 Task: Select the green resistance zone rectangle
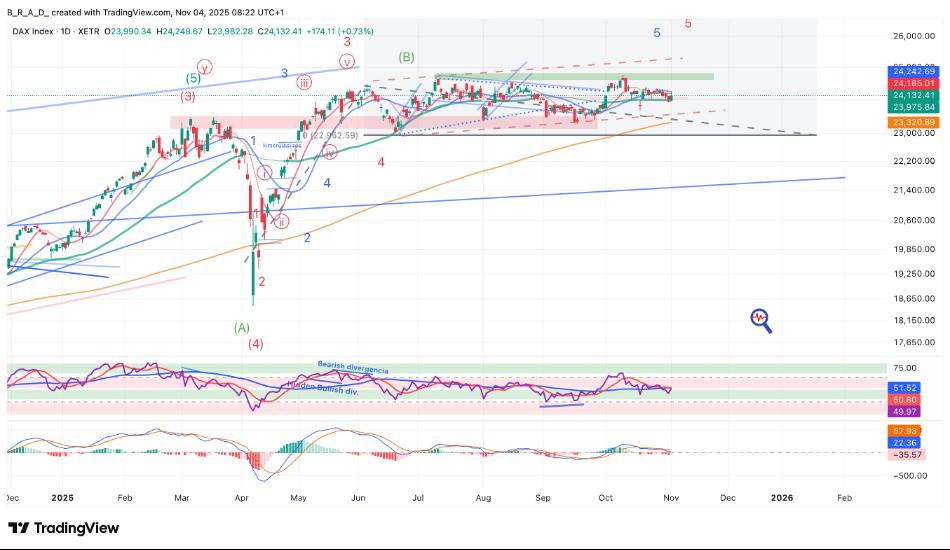tap(574, 77)
